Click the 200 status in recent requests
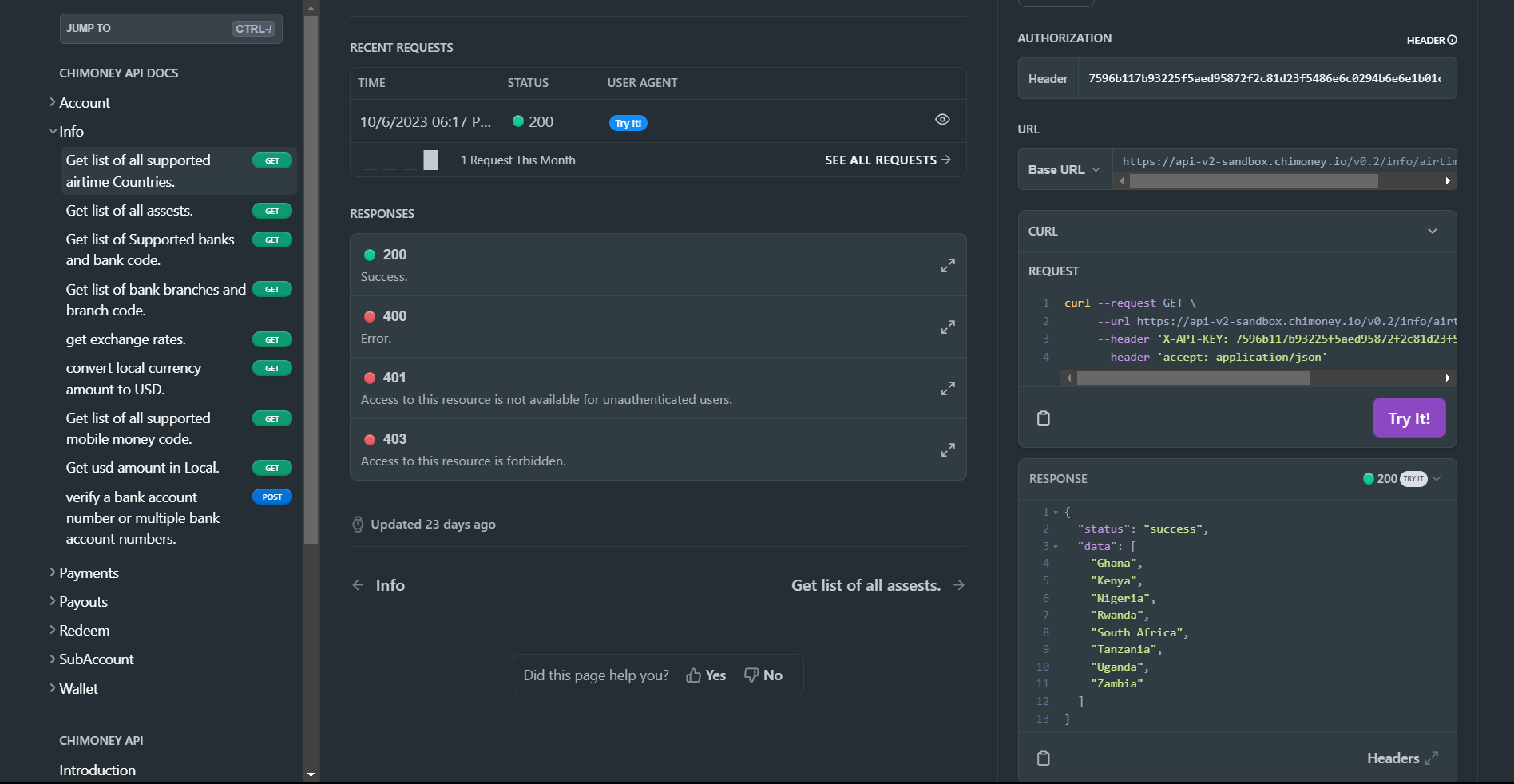Viewport: 1514px width, 784px height. coord(533,122)
